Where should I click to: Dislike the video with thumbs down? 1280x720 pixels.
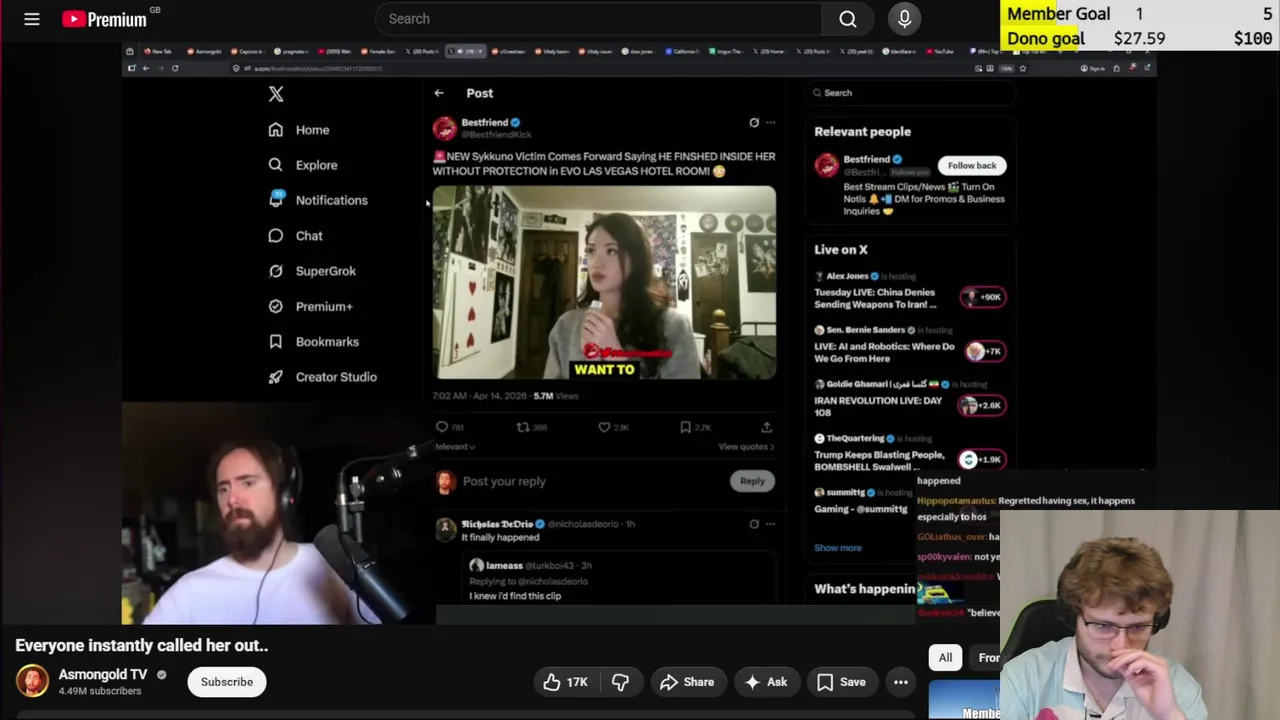[620, 682]
